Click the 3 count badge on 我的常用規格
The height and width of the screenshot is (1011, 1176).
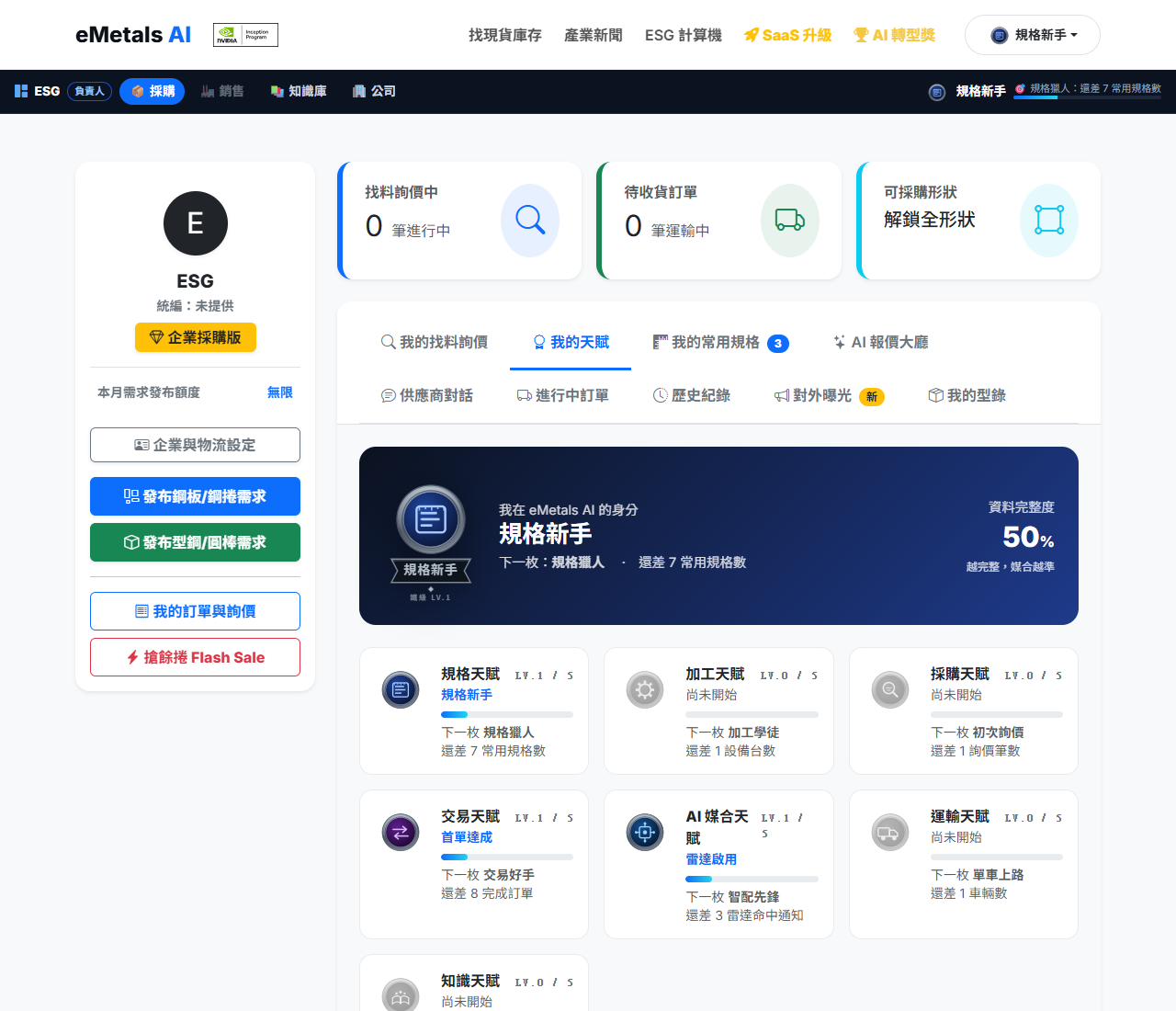click(x=778, y=343)
